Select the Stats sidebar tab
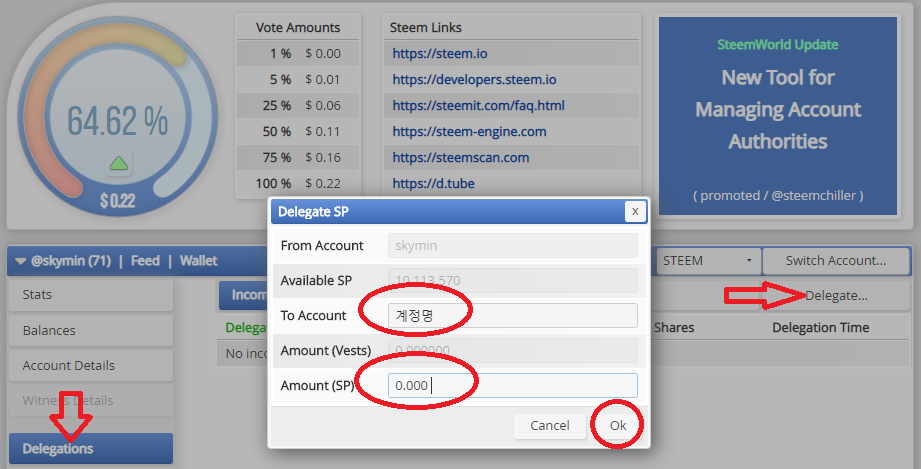Image resolution: width=921 pixels, height=469 pixels. 90,295
